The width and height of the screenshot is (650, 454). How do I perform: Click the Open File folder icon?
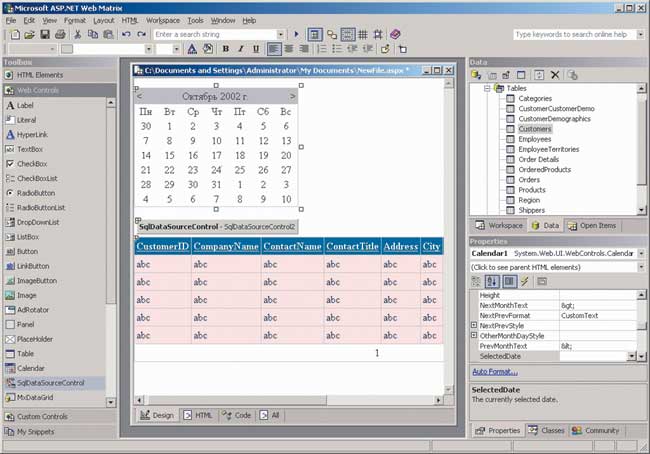point(29,34)
